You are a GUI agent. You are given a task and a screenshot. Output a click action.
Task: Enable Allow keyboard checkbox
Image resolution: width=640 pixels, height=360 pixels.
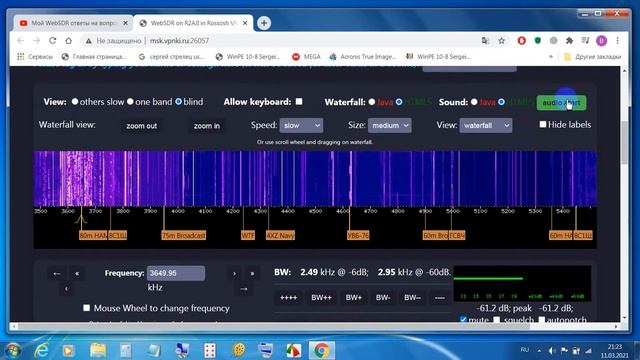(x=299, y=101)
